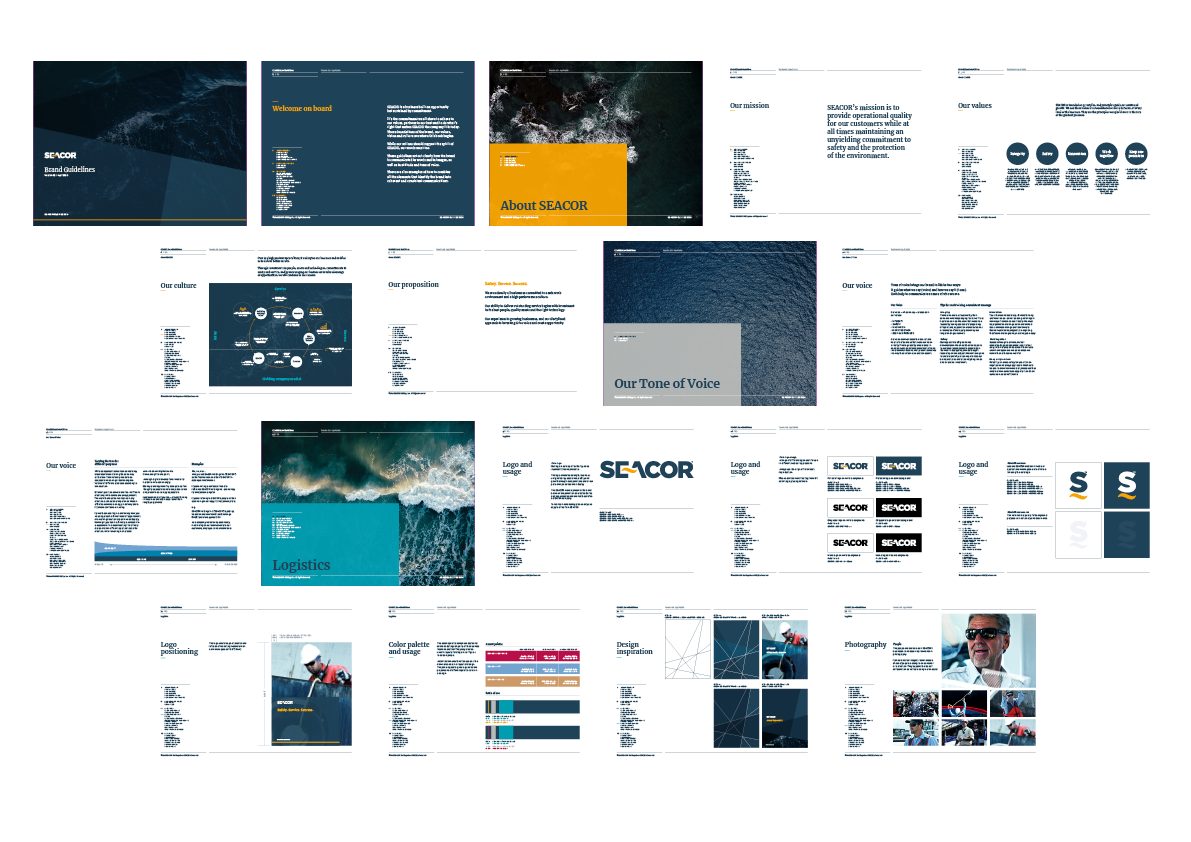This screenshot has width=1191, height=842.
Task: Click the white S icon on navy background
Action: pos(1126,484)
